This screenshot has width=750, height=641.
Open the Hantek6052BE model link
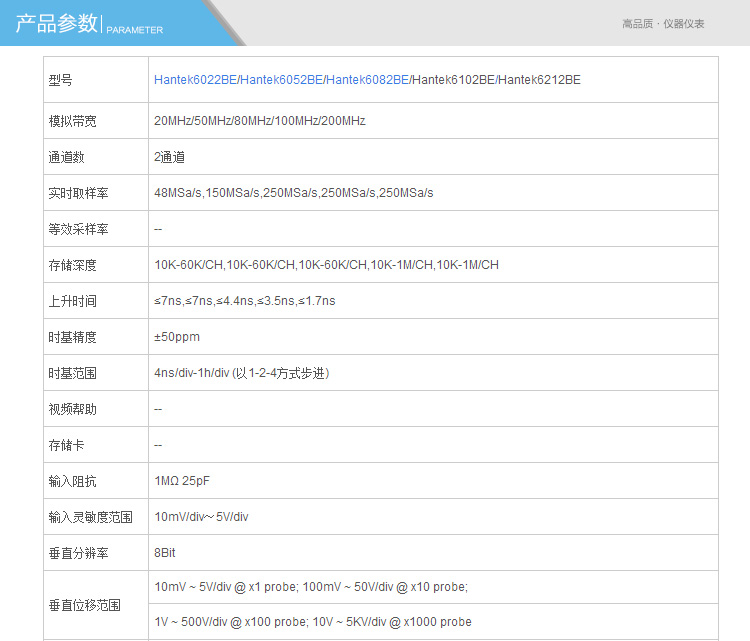(x=281, y=80)
